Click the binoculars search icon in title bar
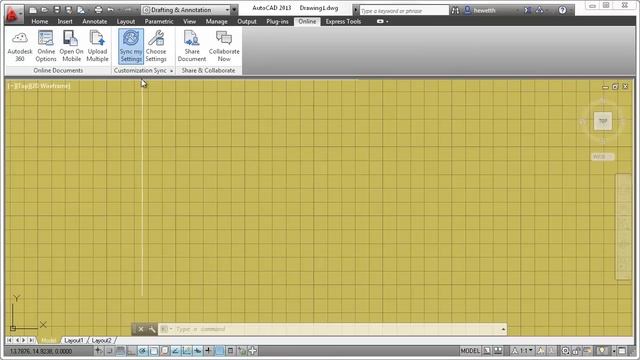Viewport: 640px width, 360px height. pyautogui.click(x=455, y=10)
